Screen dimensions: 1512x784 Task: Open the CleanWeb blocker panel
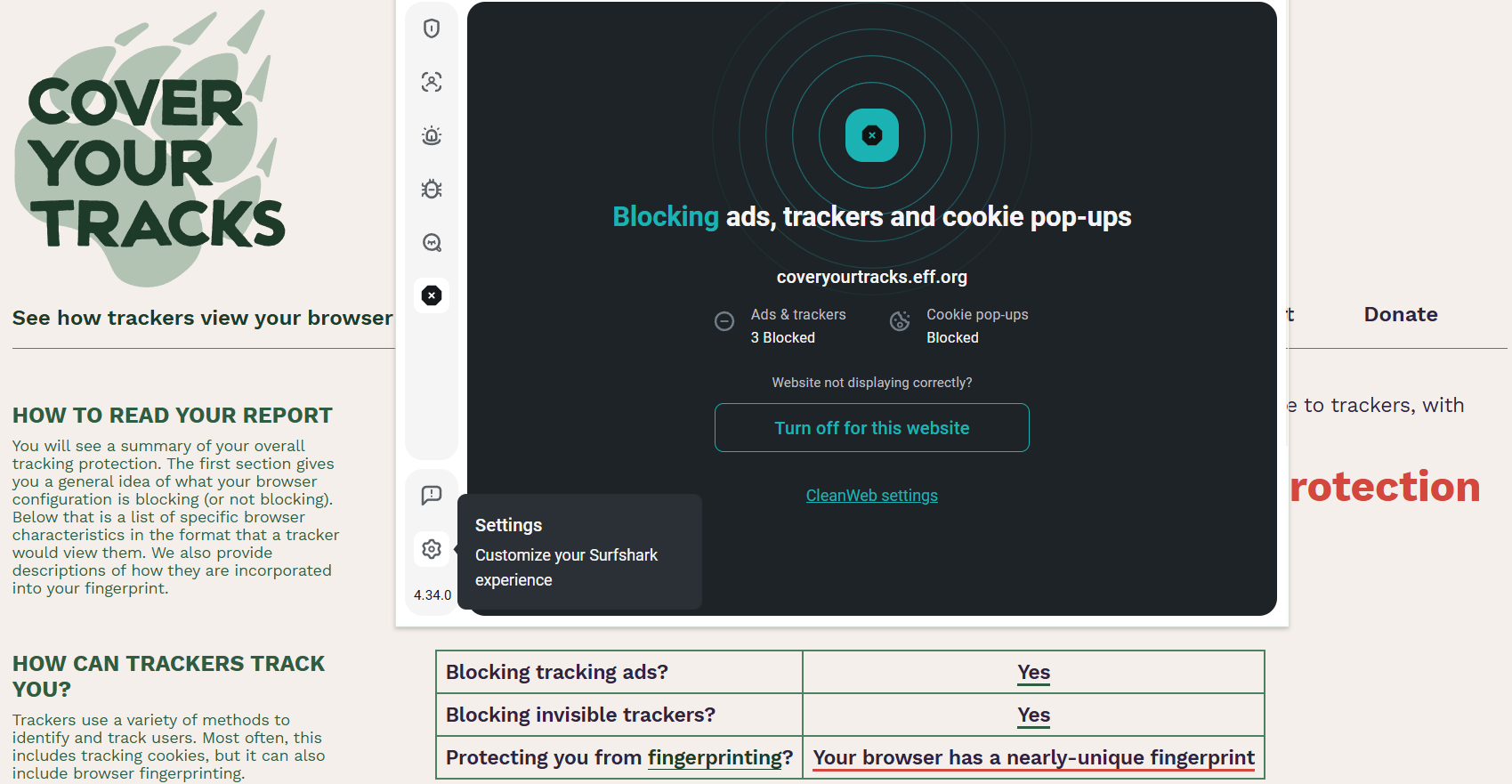432,295
